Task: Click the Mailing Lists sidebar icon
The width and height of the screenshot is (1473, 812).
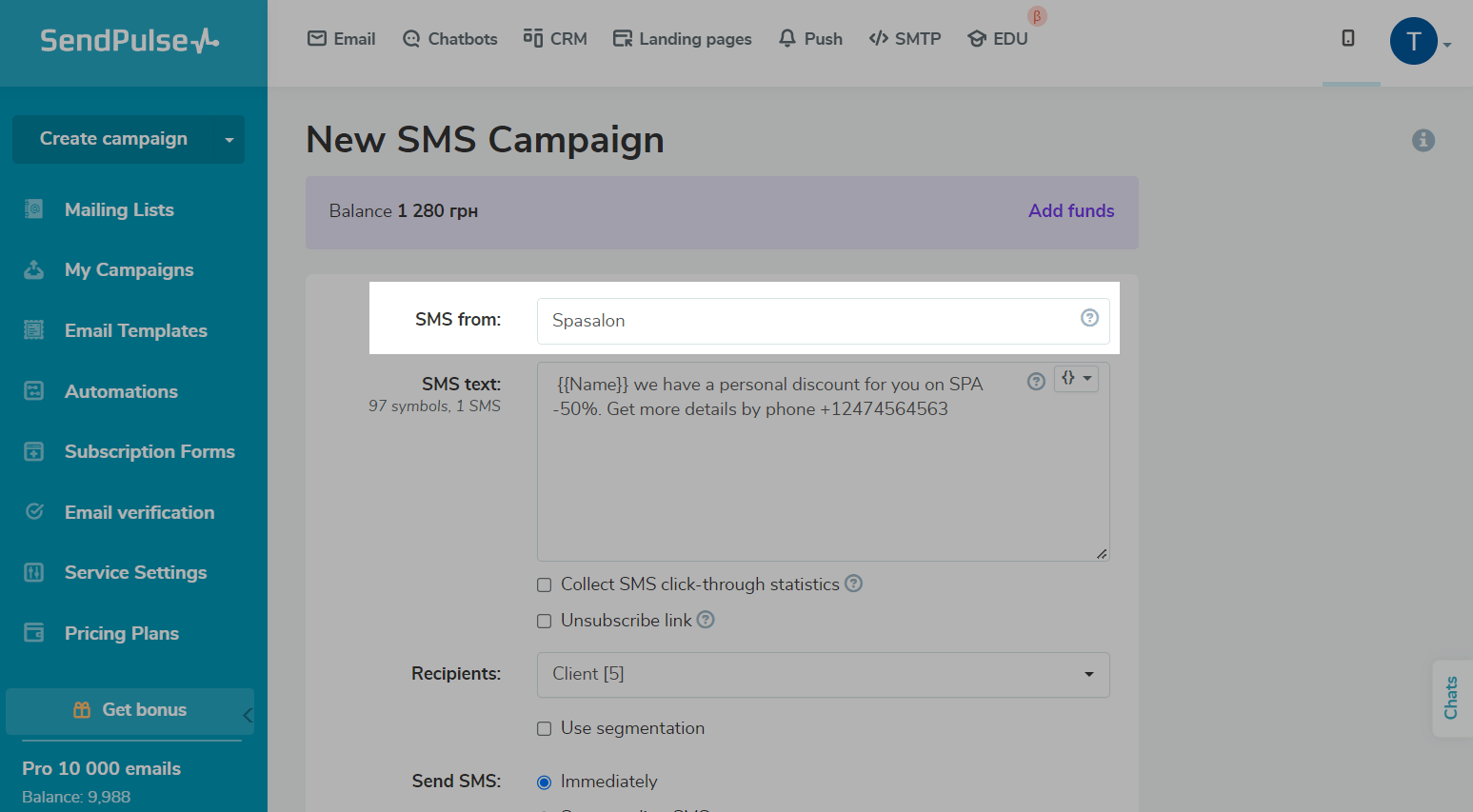Action: (33, 209)
